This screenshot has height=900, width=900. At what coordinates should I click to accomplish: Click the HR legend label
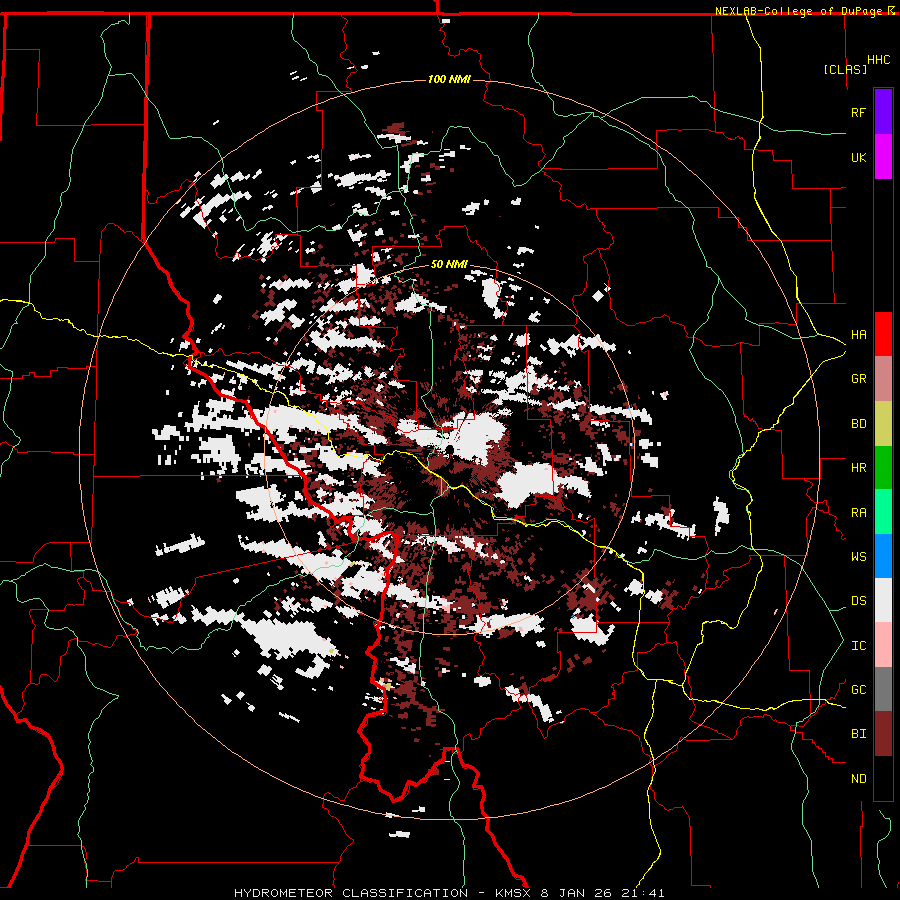click(x=858, y=468)
